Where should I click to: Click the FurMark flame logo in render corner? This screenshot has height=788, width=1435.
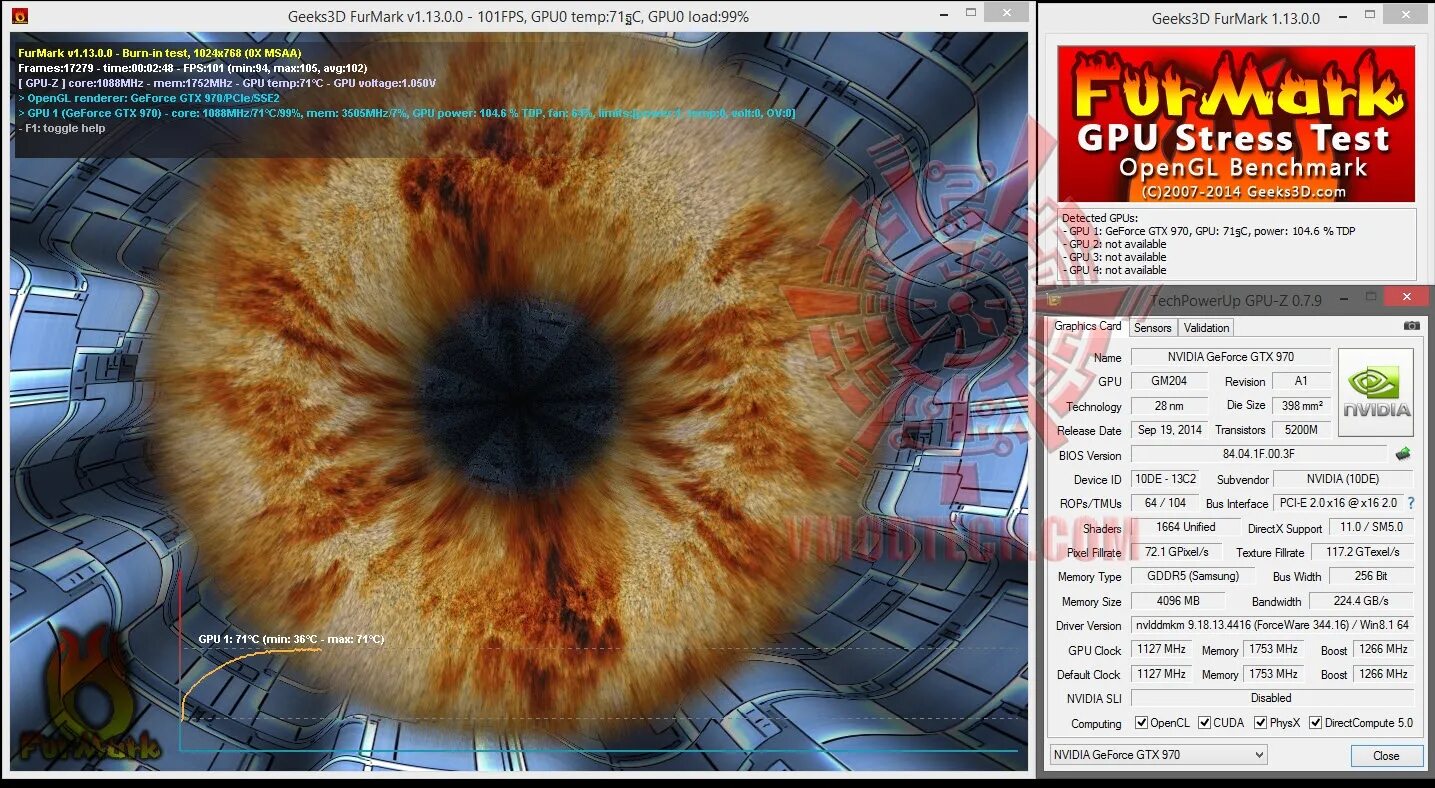tap(88, 694)
